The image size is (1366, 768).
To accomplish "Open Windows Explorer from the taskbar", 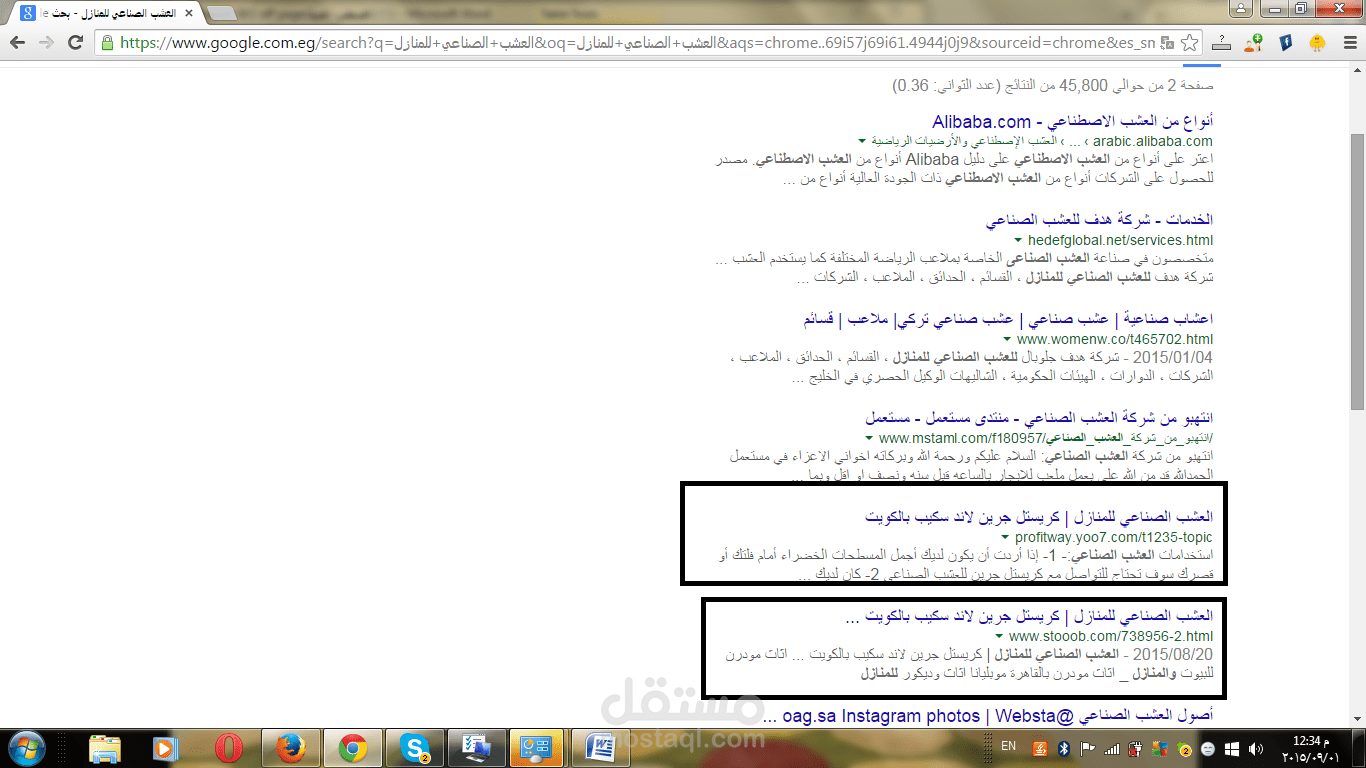I will click(105, 747).
